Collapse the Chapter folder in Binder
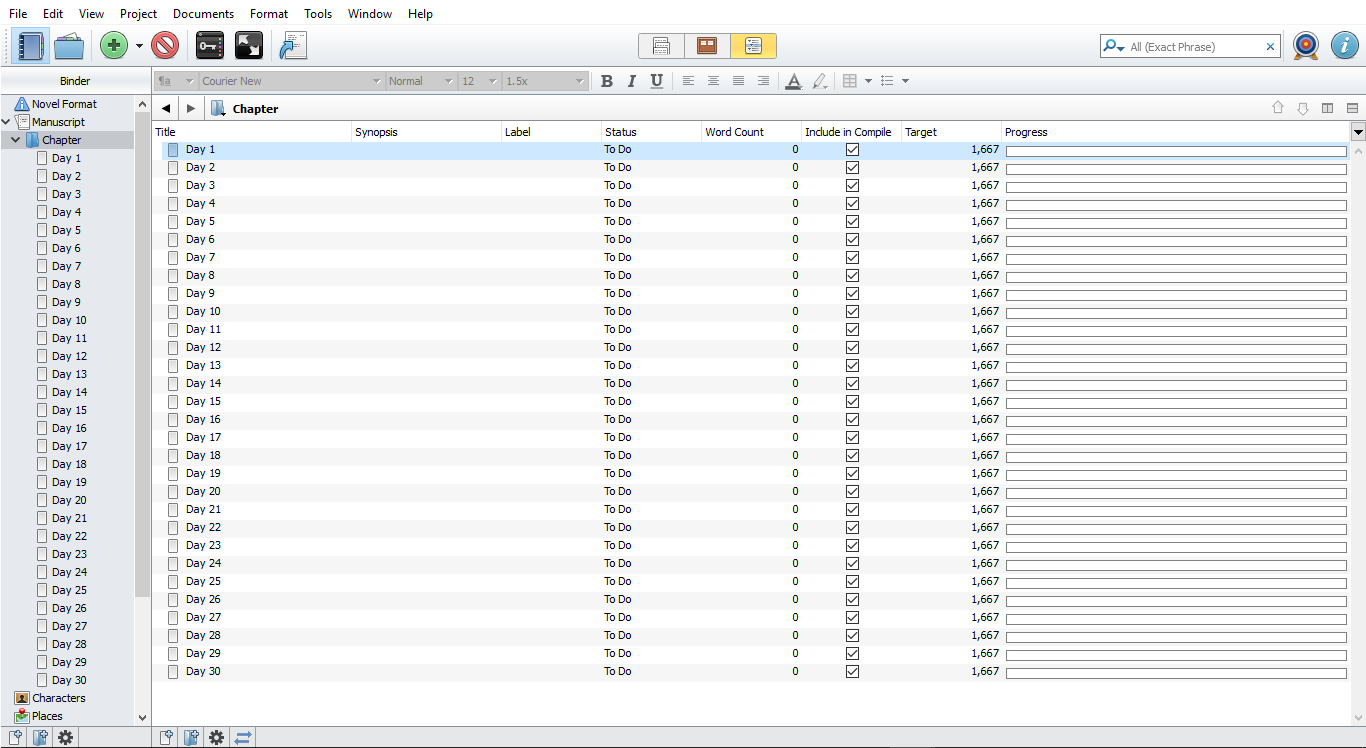This screenshot has height=748, width=1366. coord(16,140)
